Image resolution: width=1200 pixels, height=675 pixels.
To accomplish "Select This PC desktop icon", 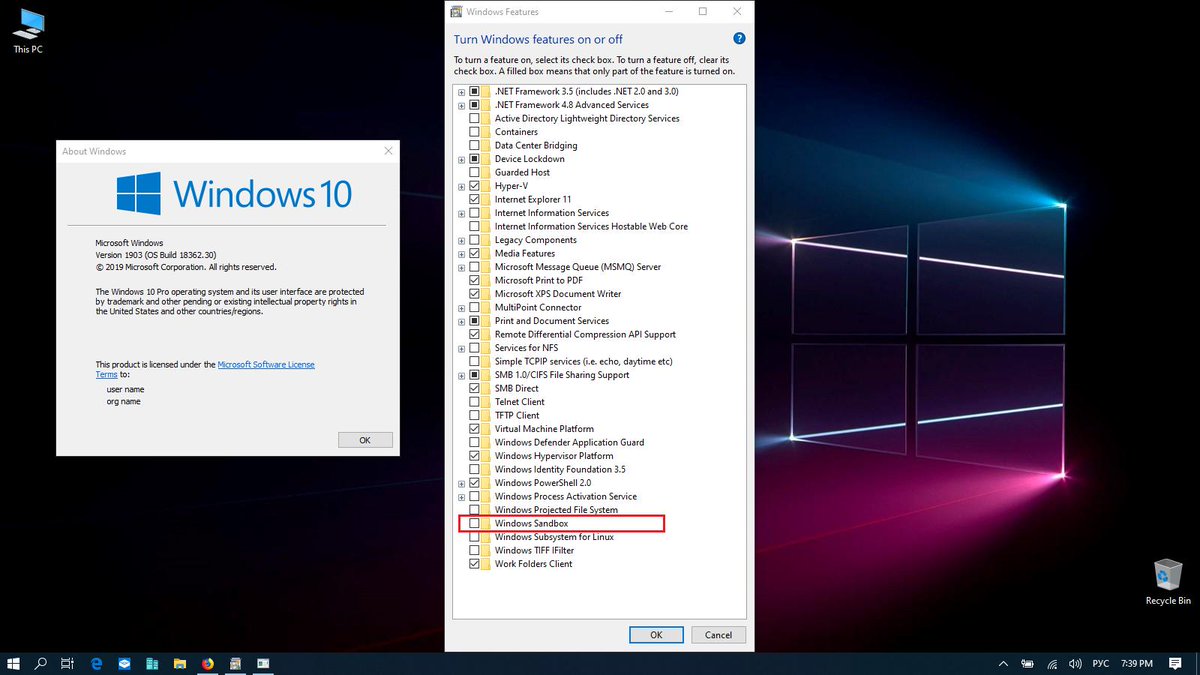I will coord(28,30).
